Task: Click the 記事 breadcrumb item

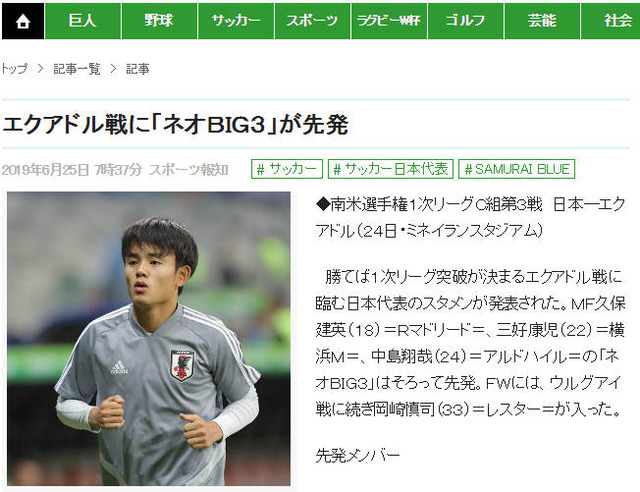Action: point(138,69)
